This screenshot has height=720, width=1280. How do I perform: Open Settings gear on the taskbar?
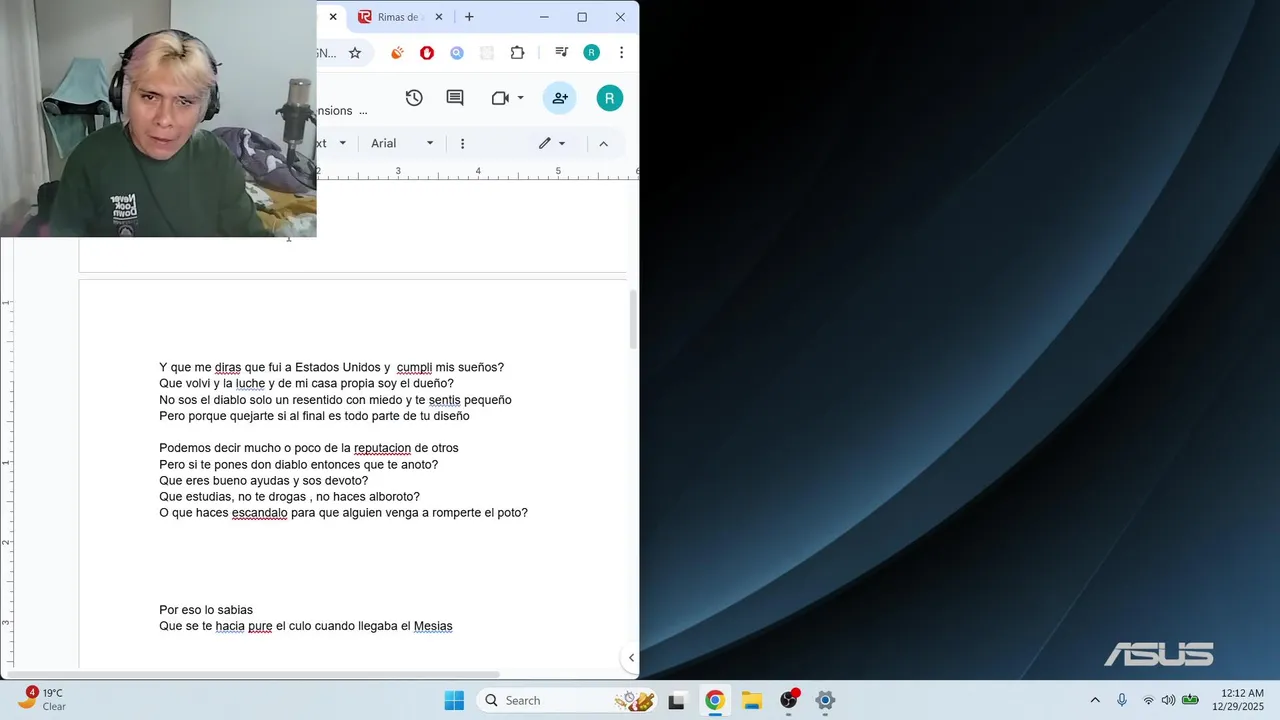(x=825, y=700)
